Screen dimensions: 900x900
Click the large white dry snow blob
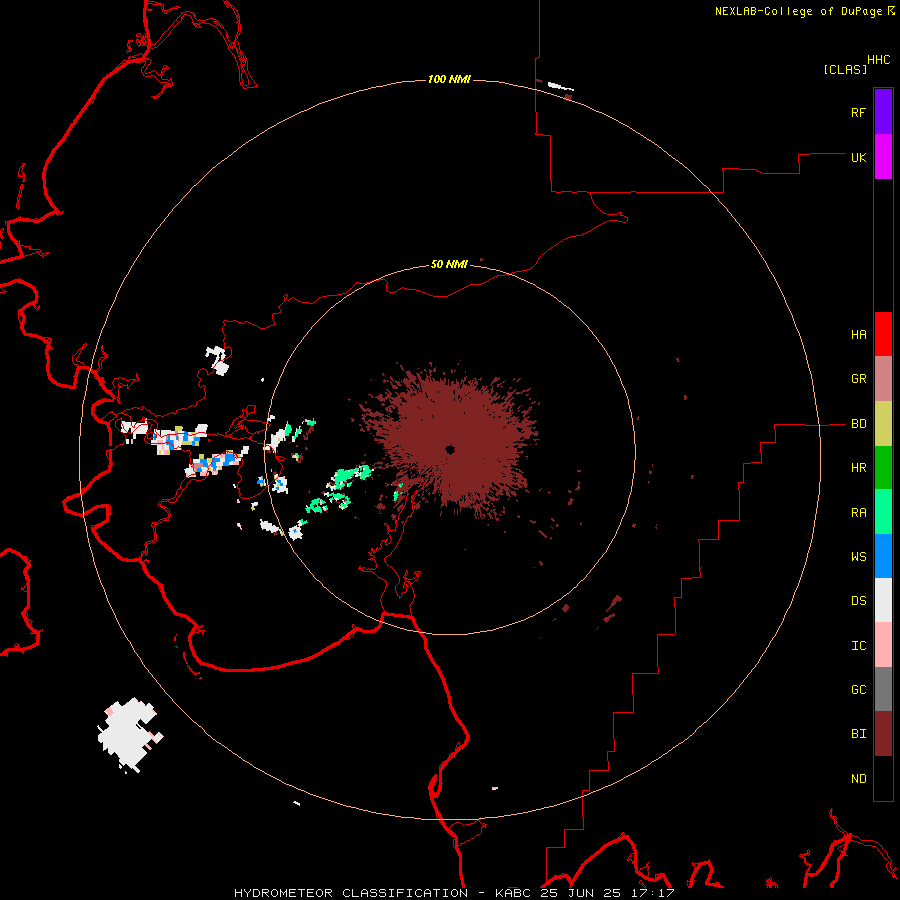pos(130,734)
